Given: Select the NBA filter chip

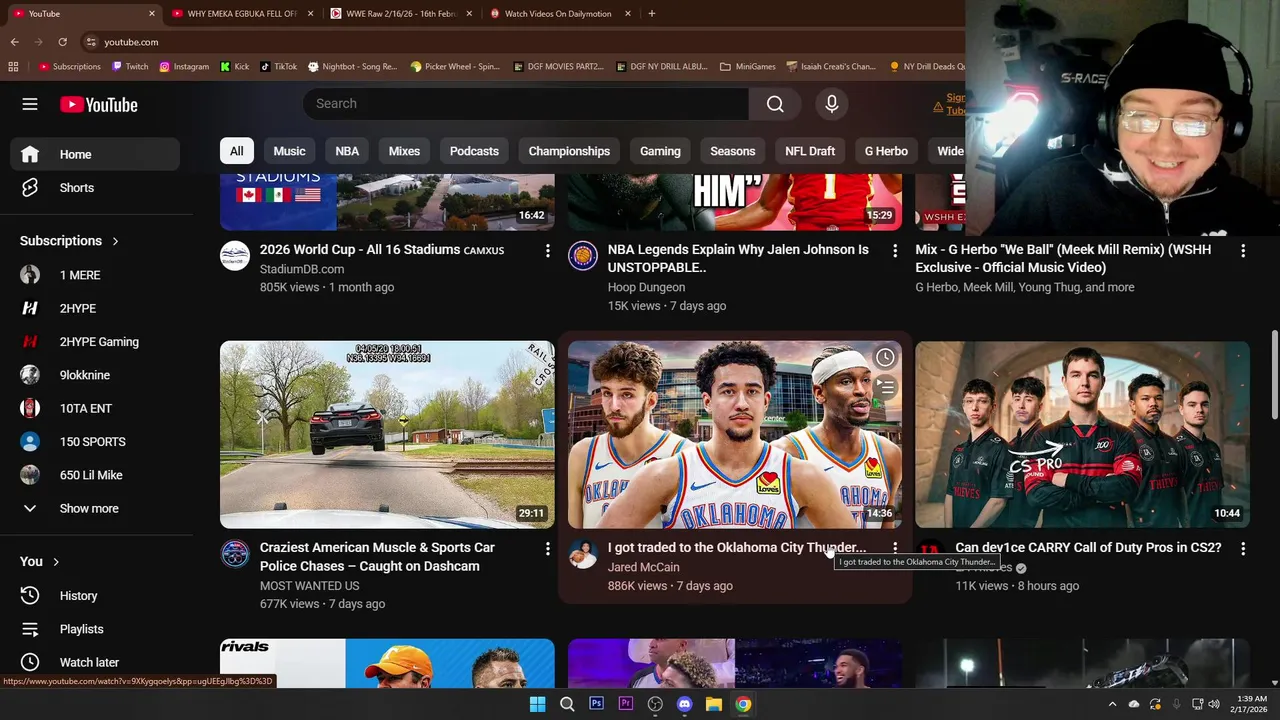Looking at the screenshot, I should click(x=347, y=151).
